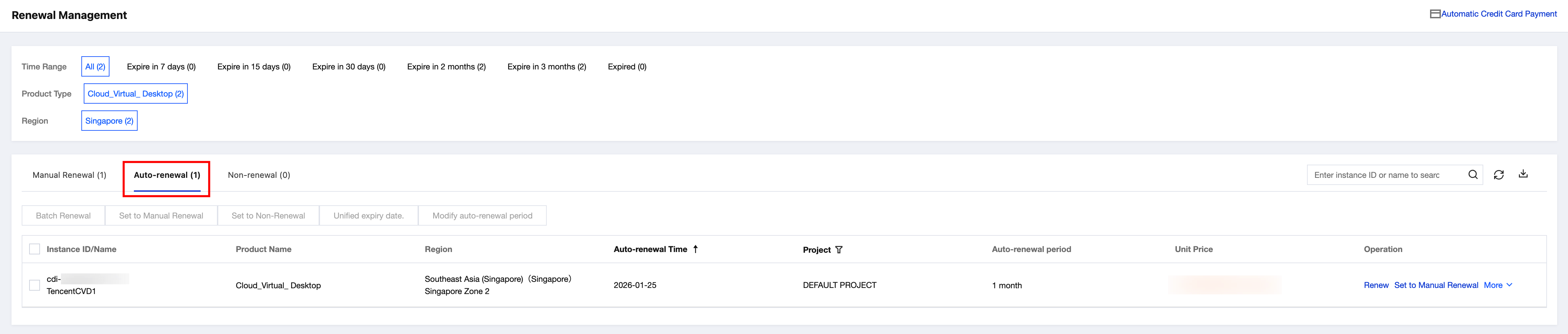Image resolution: width=1568 pixels, height=334 pixels.
Task: Open the Non-renewal tab
Action: click(259, 175)
